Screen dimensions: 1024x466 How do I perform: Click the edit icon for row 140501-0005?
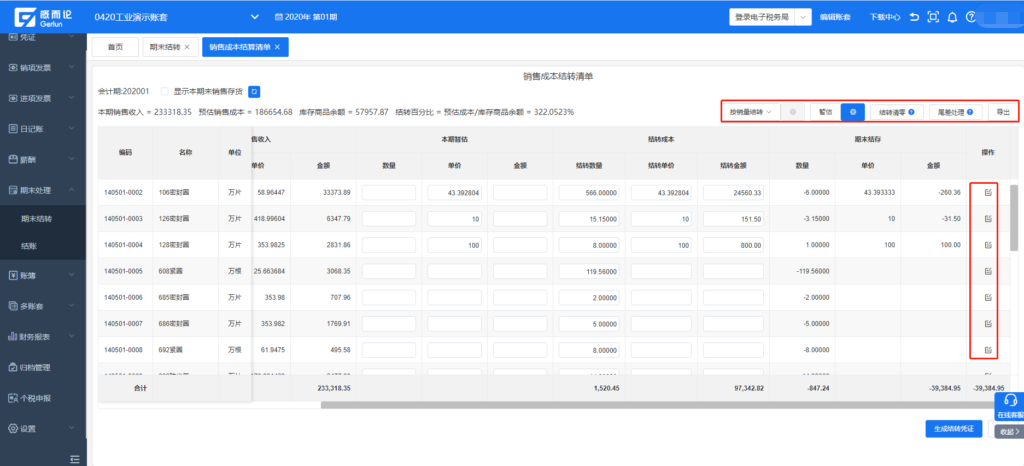click(988, 271)
